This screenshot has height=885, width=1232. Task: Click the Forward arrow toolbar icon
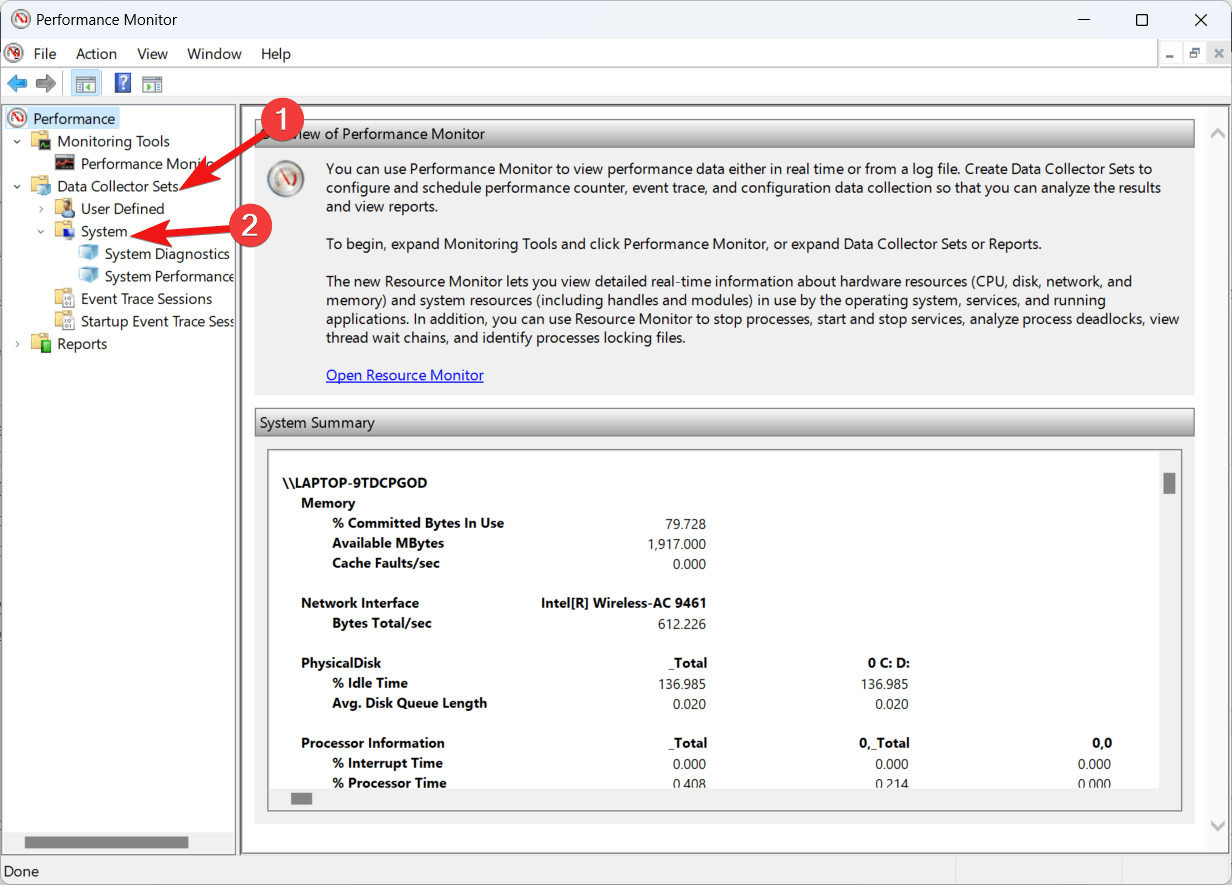pos(45,83)
